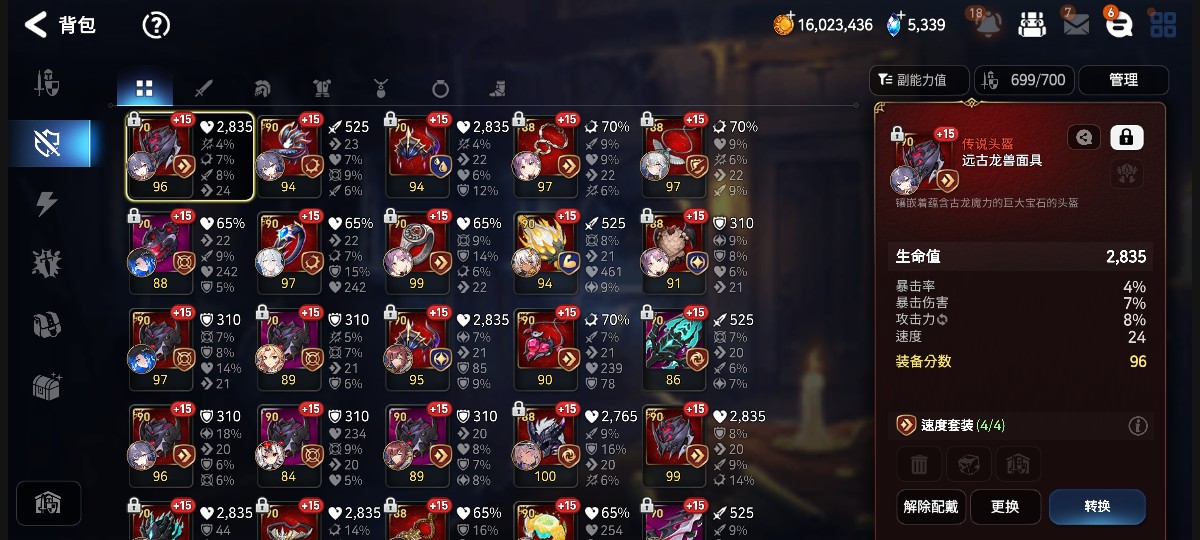Toggle the lock on selected equipment
The width and height of the screenshot is (1200, 540).
pos(1127,137)
